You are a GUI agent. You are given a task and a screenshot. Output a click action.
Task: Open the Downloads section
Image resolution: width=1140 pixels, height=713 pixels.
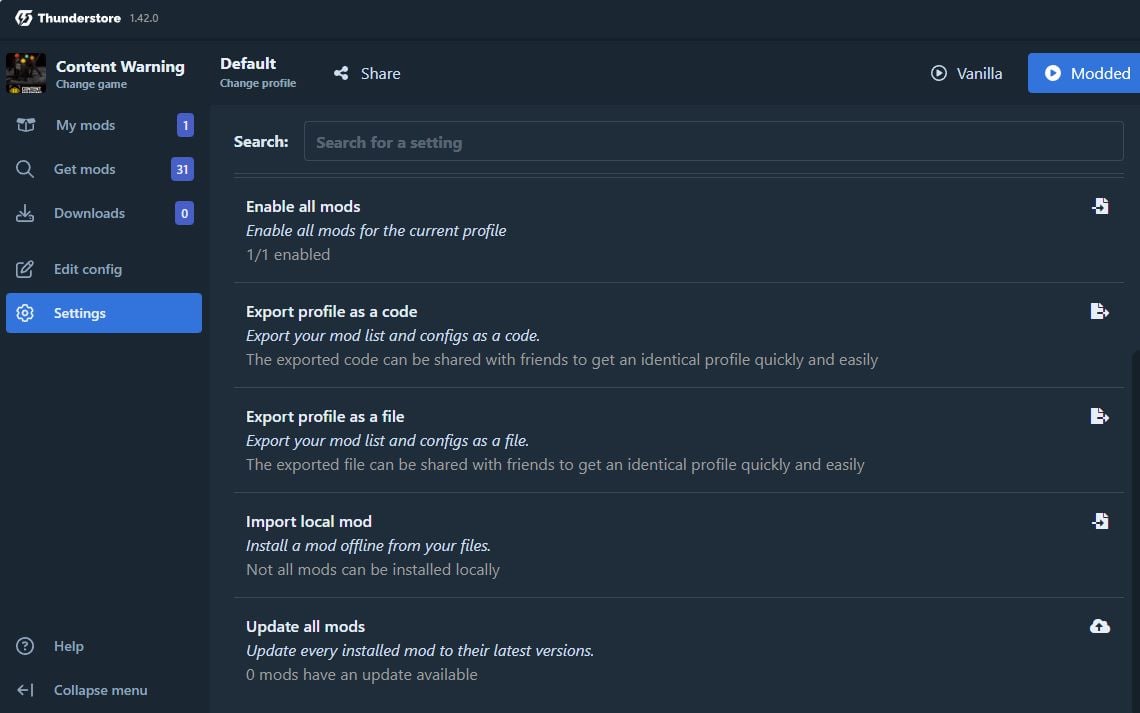pyautogui.click(x=89, y=213)
